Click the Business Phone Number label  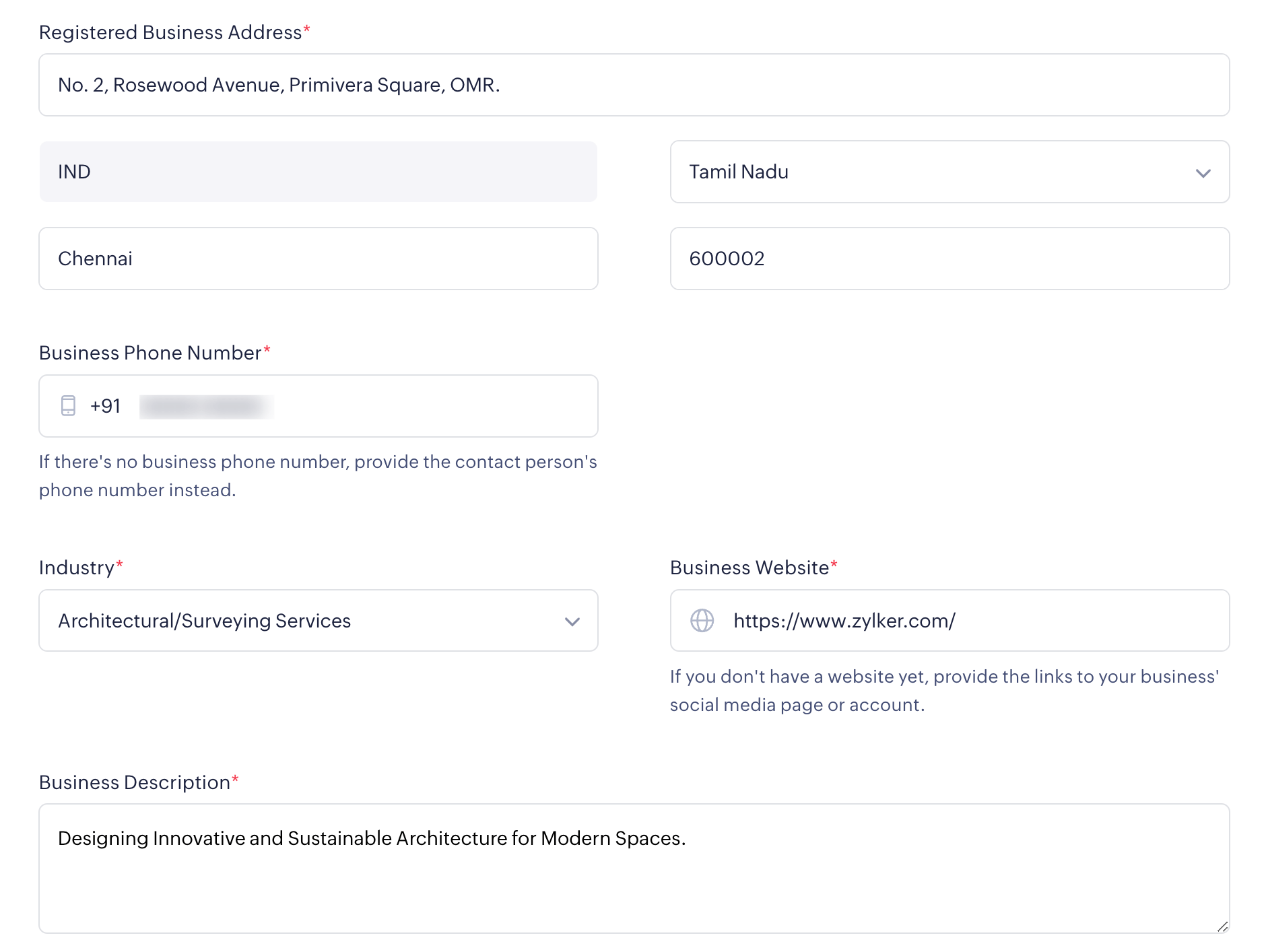150,353
